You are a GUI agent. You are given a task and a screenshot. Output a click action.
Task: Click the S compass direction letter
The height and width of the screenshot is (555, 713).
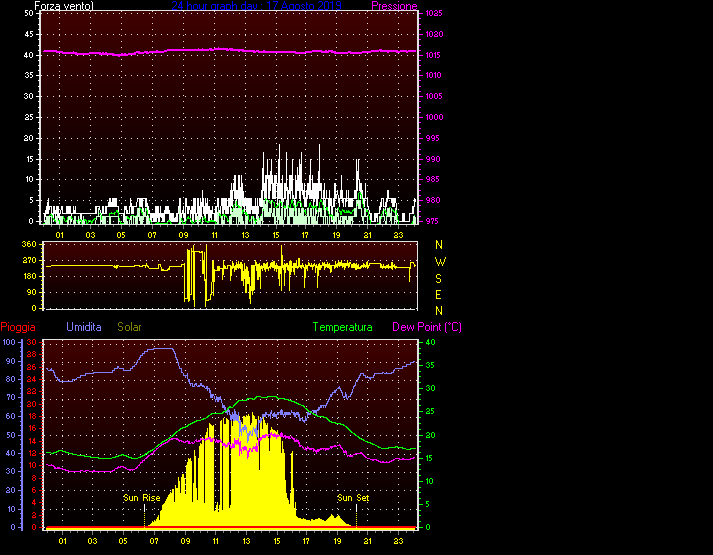[x=439, y=278]
